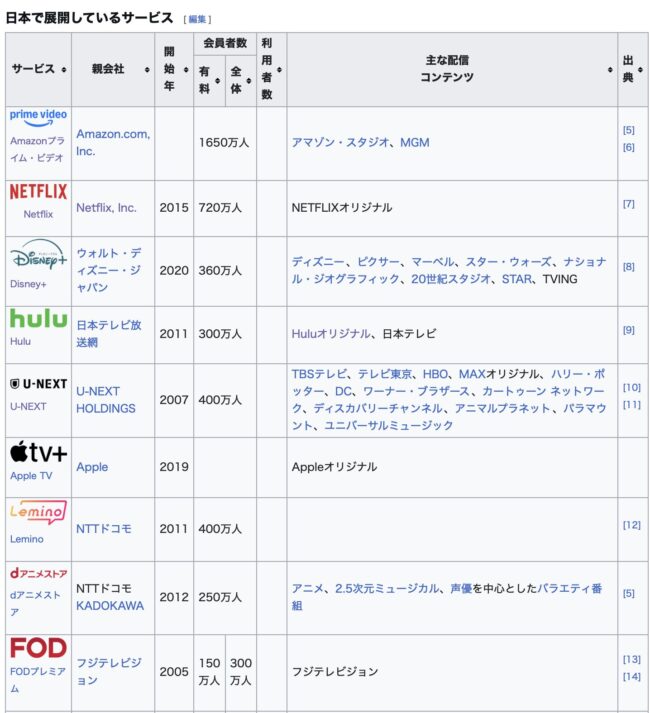
Task: Open Disney+ service name link
Action: click(28, 284)
